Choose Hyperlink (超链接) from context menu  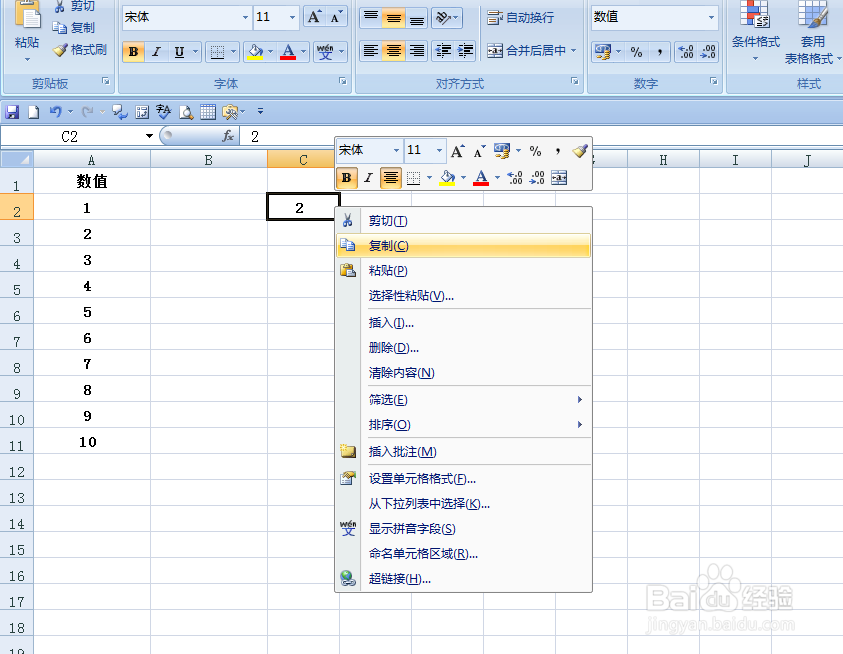[463, 579]
